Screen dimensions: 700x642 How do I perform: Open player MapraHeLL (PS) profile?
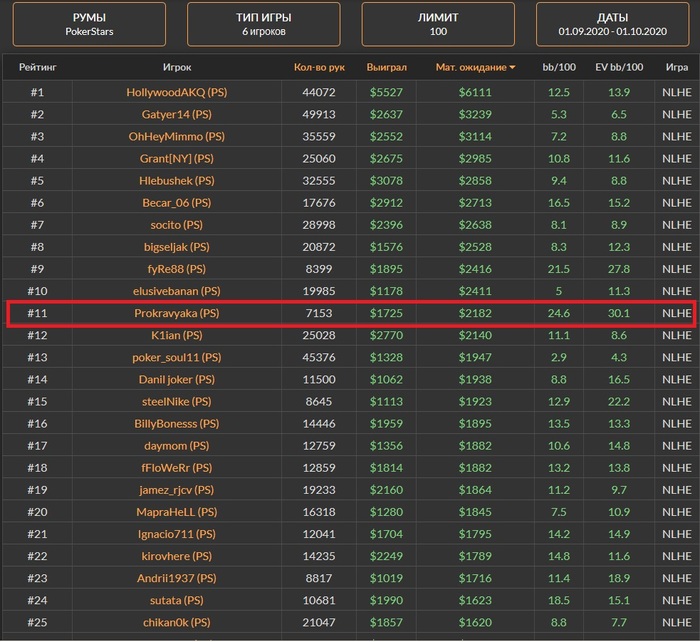[177, 512]
